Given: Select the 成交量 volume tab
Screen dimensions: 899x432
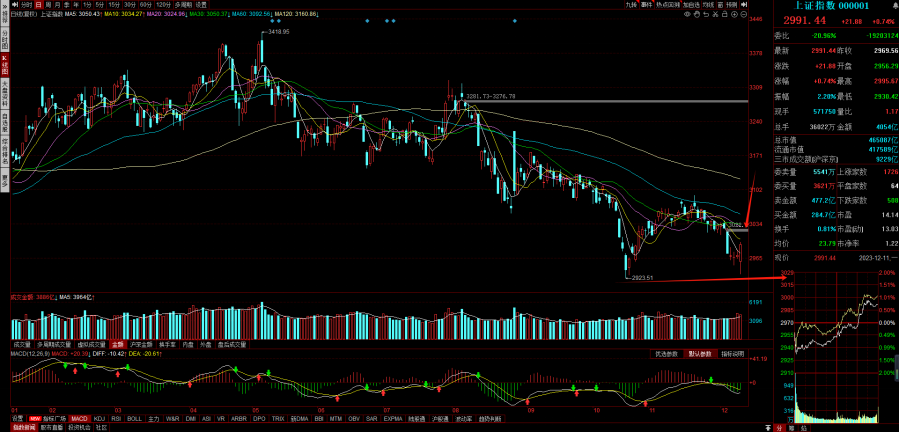Looking at the screenshot, I should click(x=22, y=345).
